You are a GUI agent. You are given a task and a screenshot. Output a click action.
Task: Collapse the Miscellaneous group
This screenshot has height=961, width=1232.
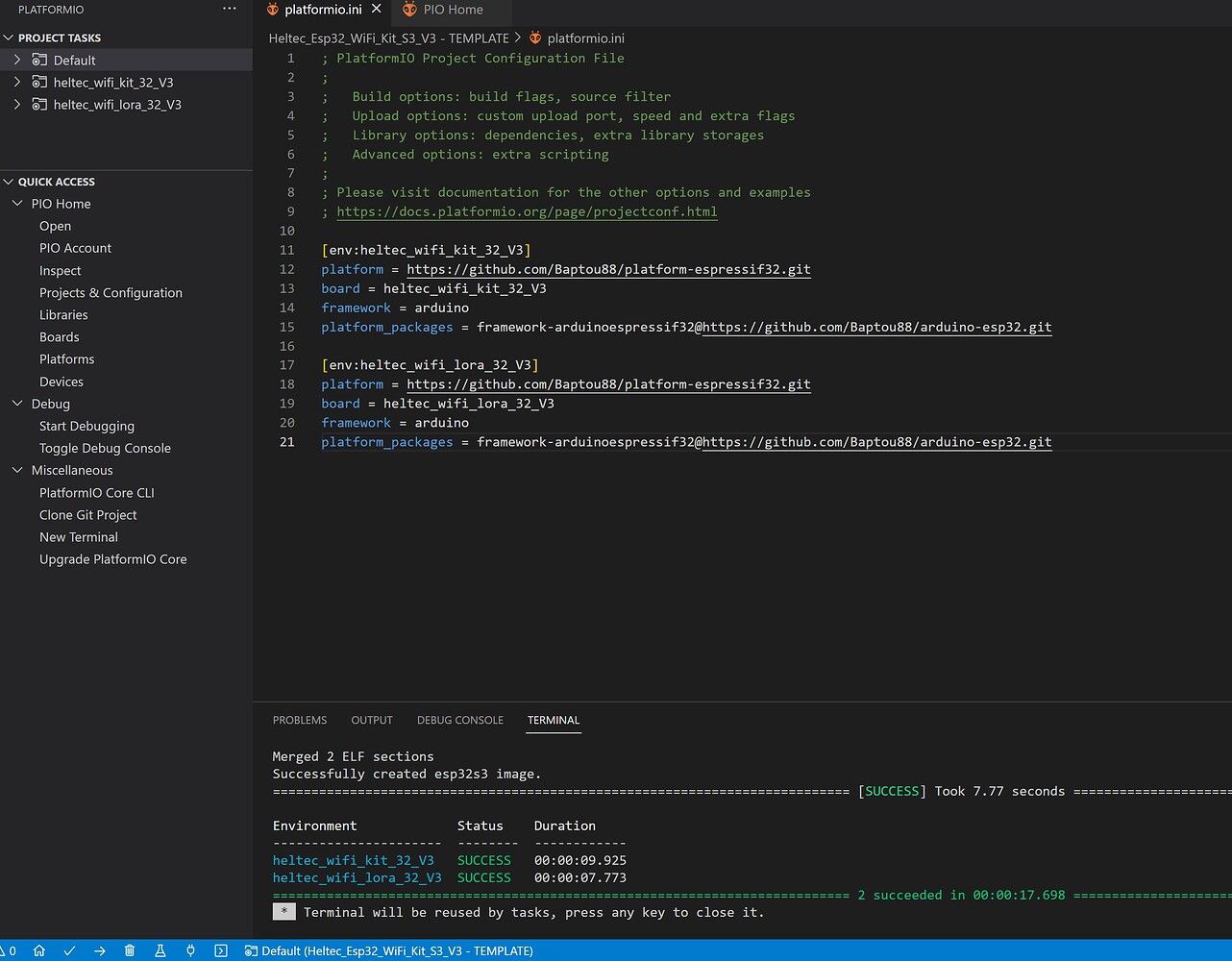pos(17,470)
